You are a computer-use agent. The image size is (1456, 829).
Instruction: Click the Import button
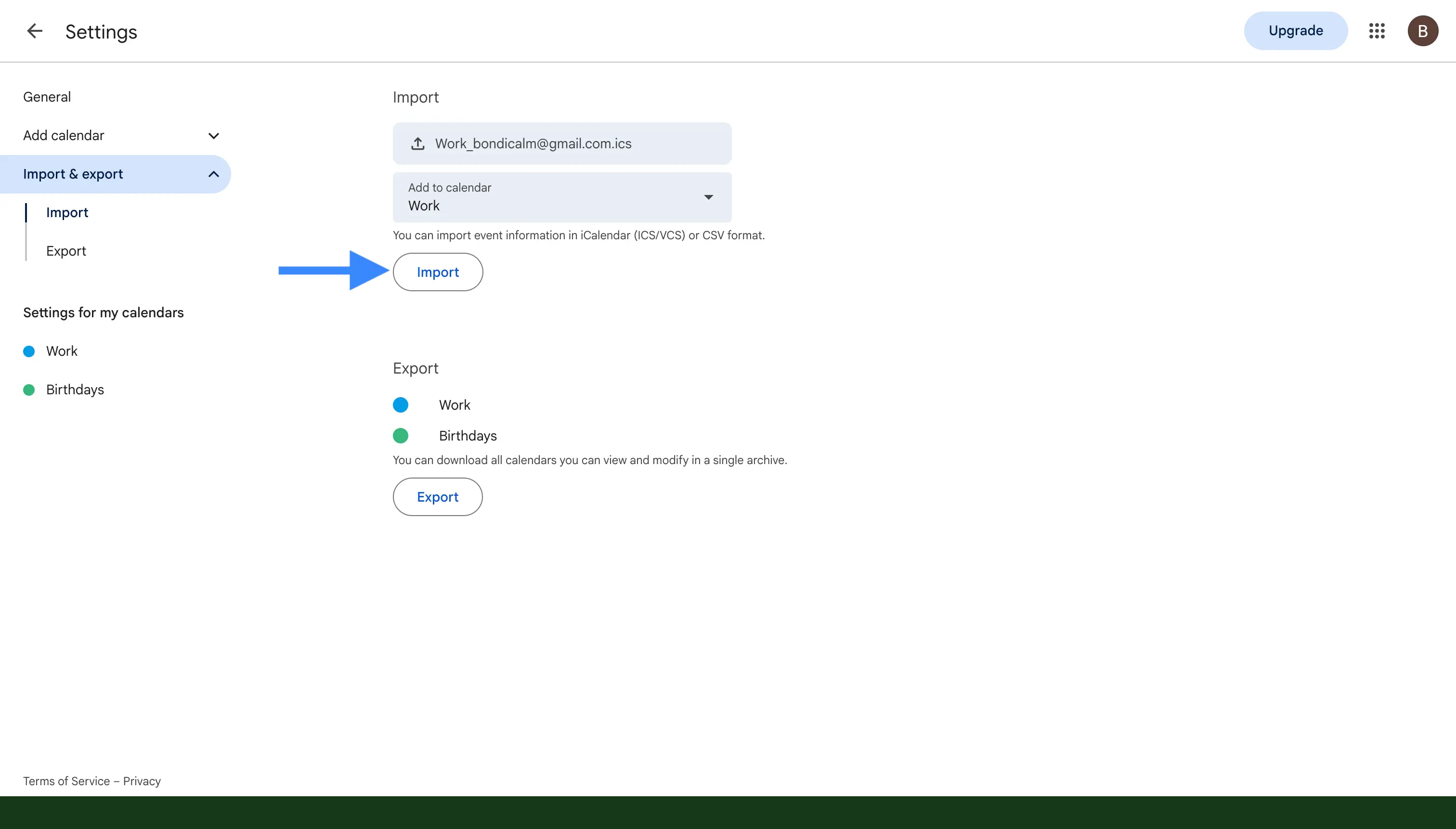click(x=438, y=272)
